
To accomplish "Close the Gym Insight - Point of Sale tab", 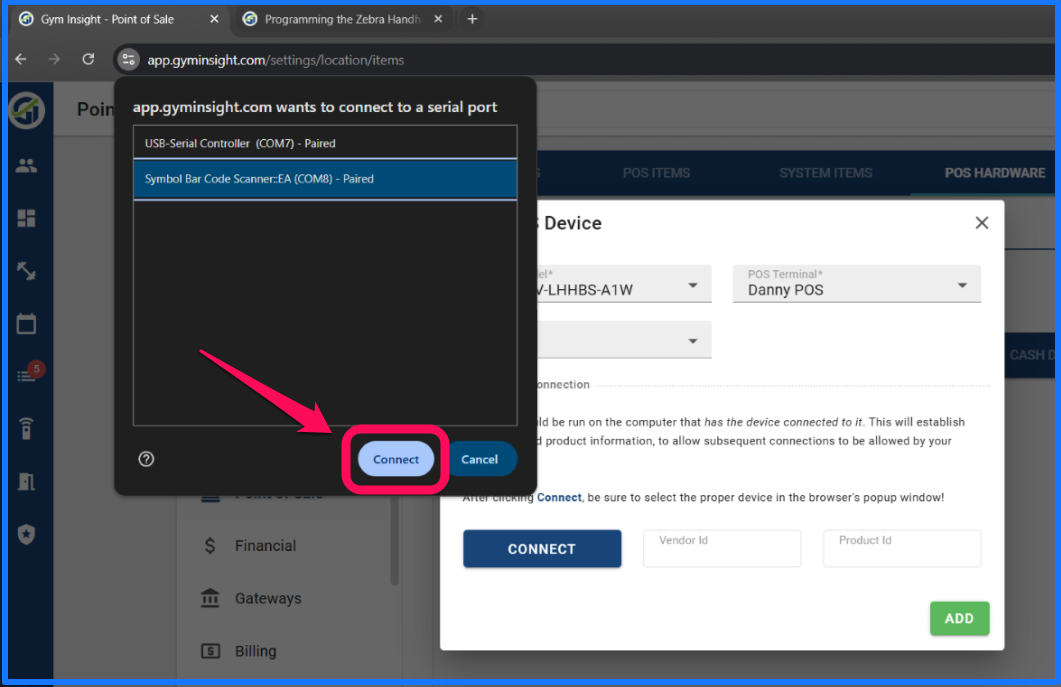I will pos(214,19).
